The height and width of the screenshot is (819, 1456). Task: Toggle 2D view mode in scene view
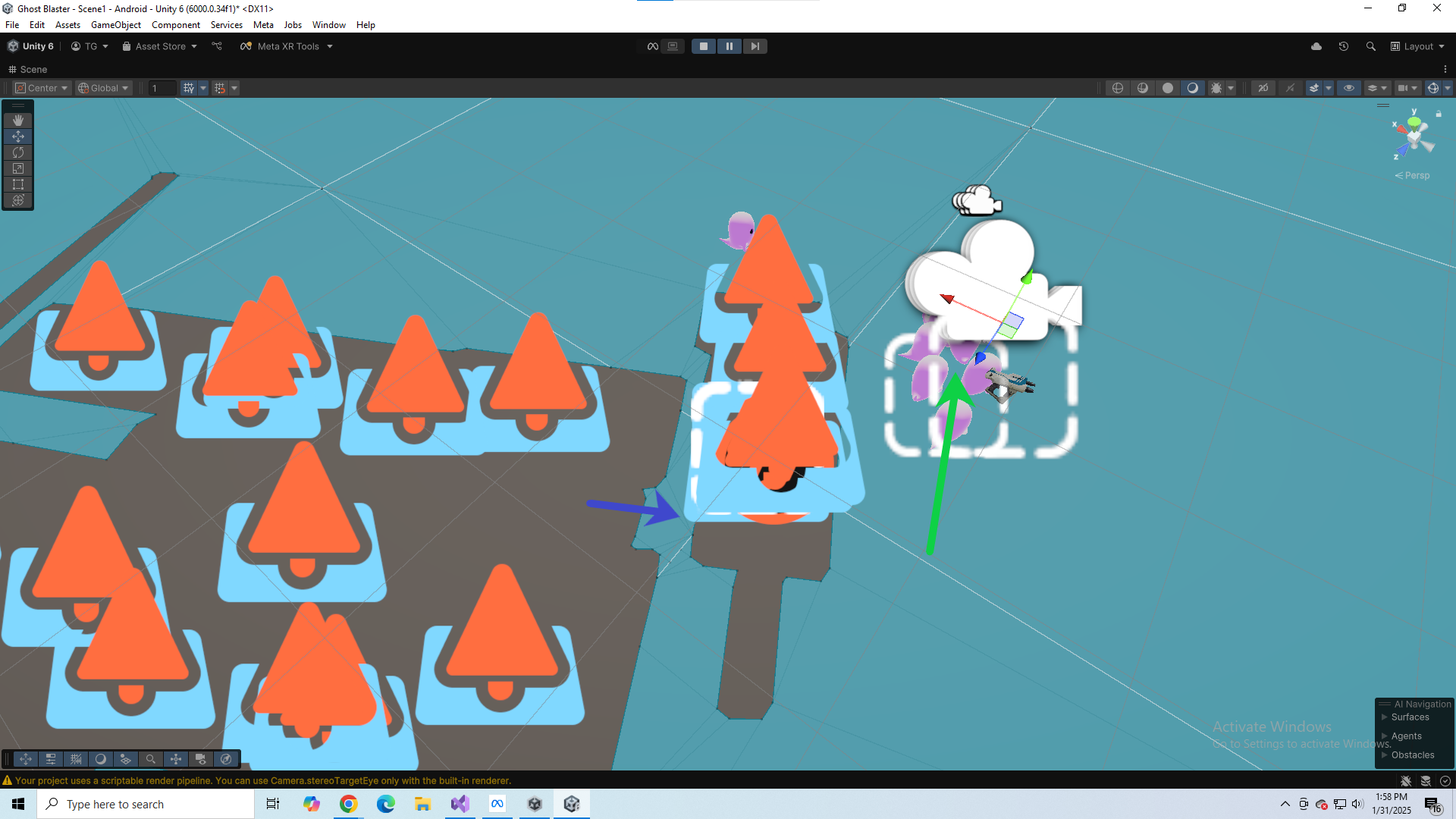(1263, 88)
